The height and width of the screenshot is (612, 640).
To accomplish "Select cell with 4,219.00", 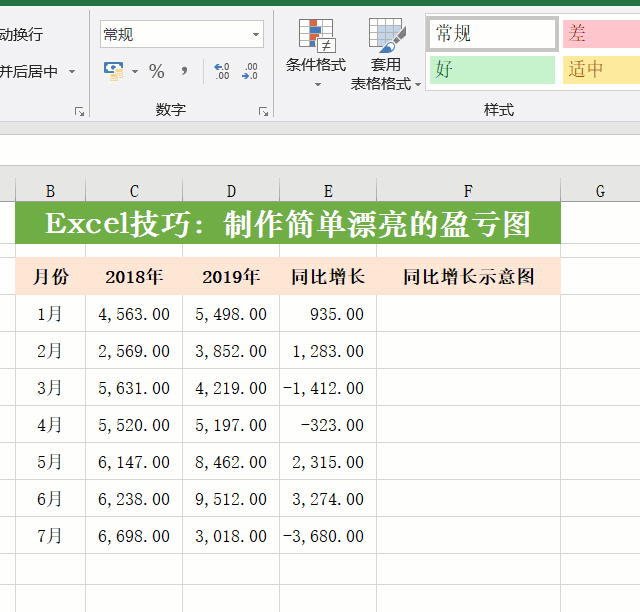I will [231, 387].
